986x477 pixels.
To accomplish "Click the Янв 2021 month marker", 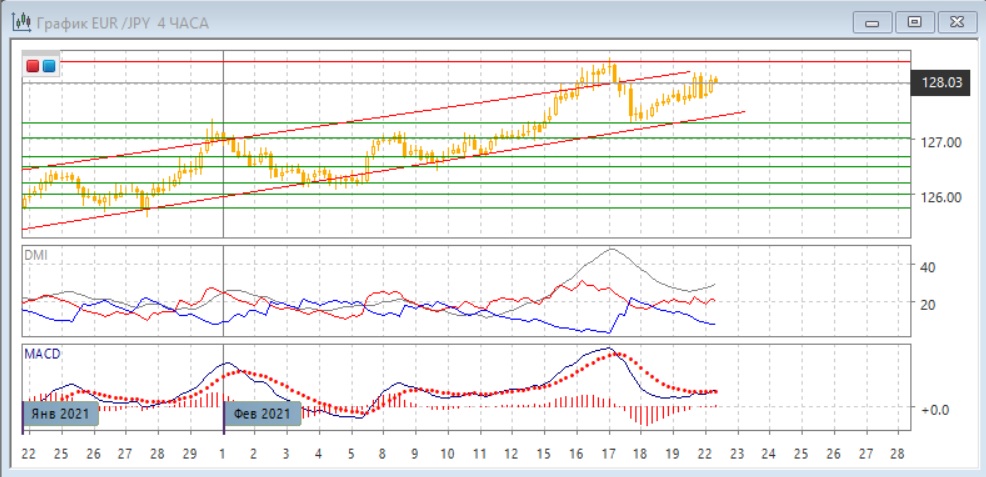I will 60,412.
